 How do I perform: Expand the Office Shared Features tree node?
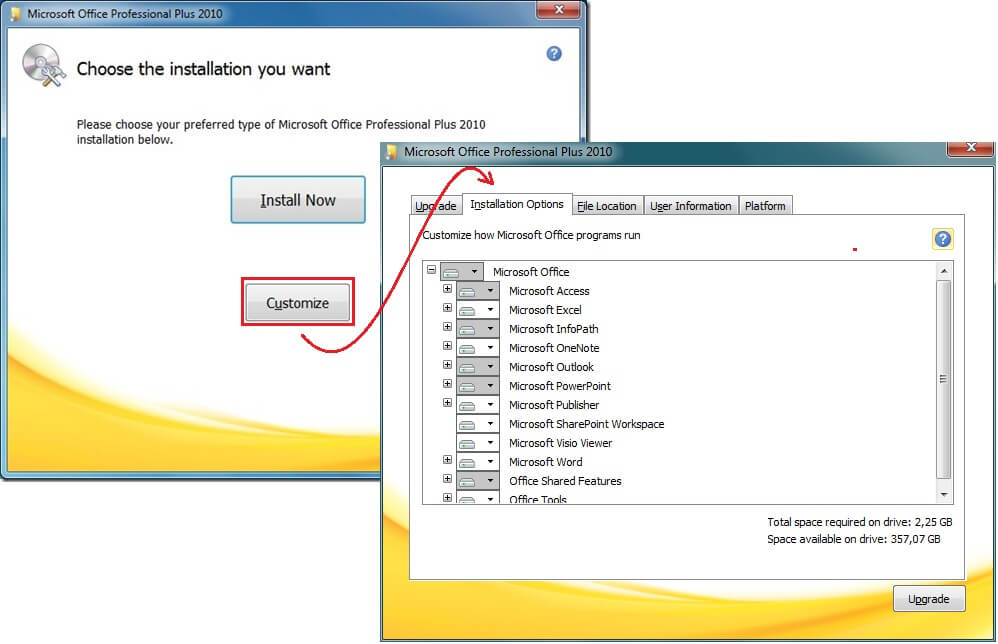[x=447, y=479]
